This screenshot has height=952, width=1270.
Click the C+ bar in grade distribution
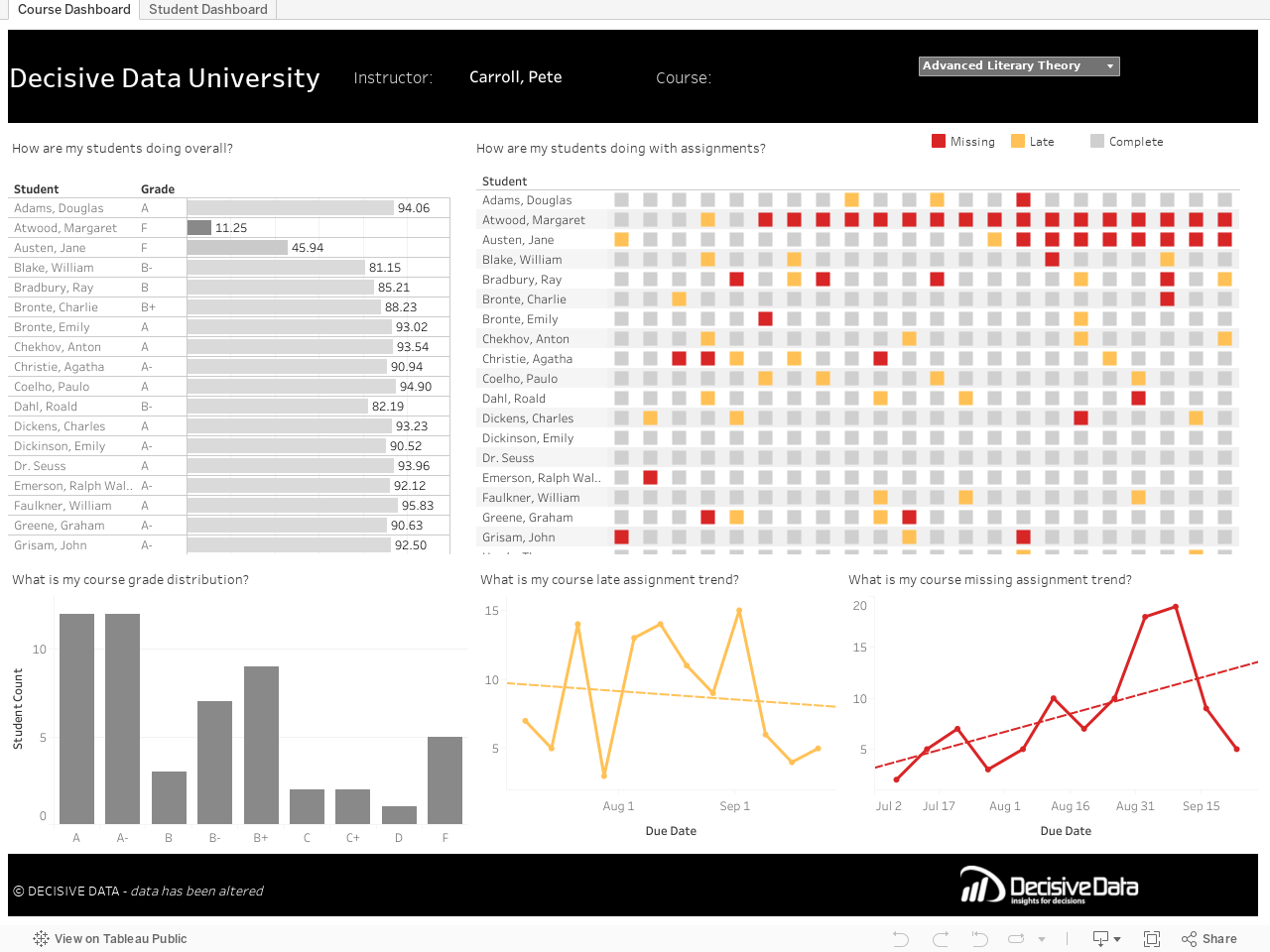tap(352, 806)
